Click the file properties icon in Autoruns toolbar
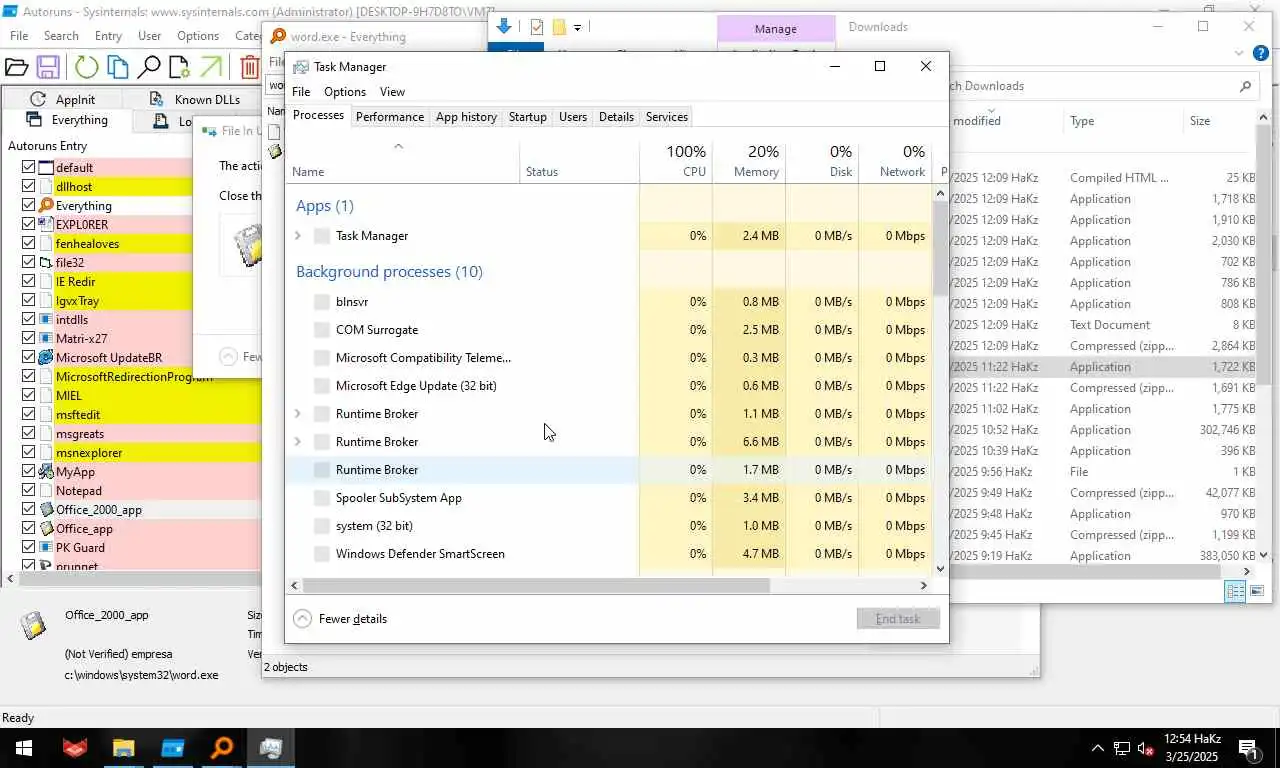1280x768 pixels. click(179, 67)
